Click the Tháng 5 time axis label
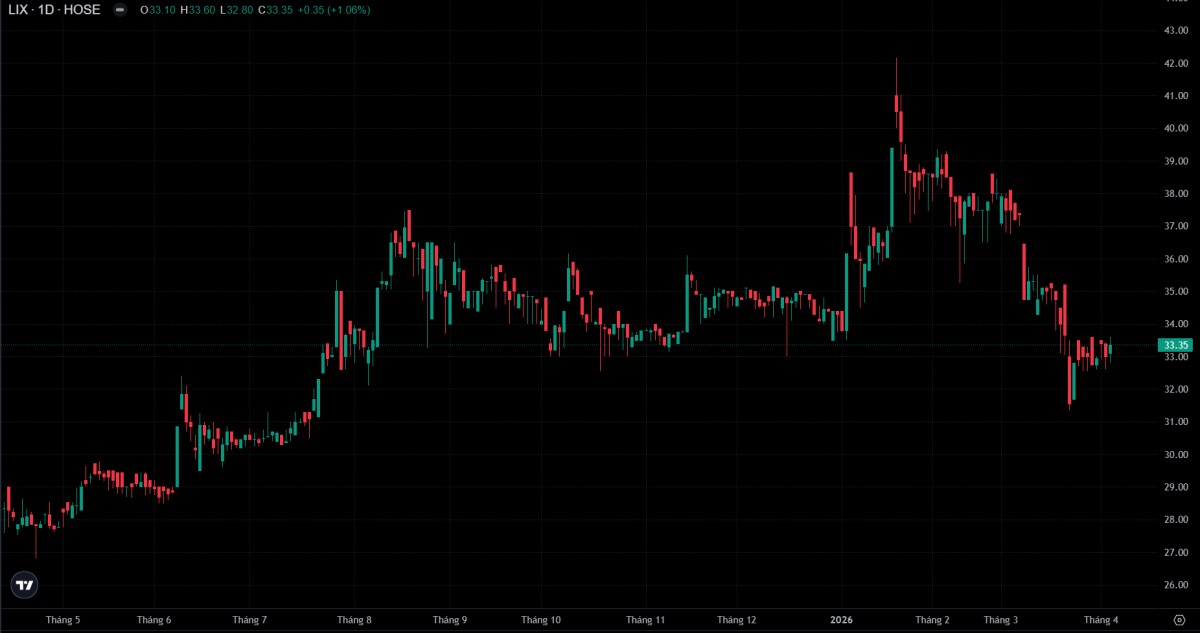Screen dimensions: 1200x633 pyautogui.click(x=62, y=620)
